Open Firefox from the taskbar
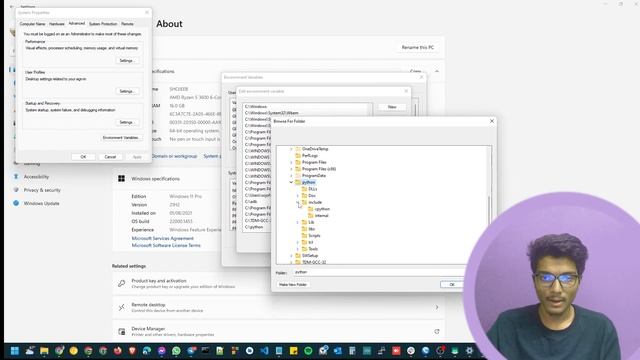The image size is (640, 360). [x=118, y=351]
